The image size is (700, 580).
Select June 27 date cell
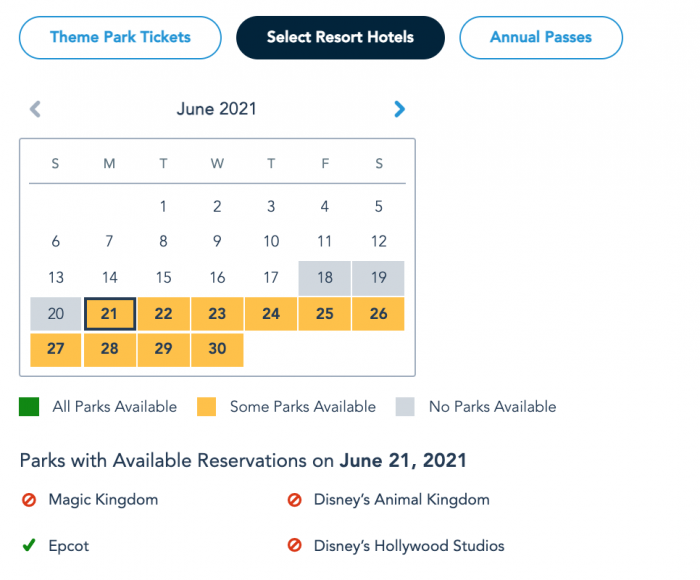click(56, 349)
